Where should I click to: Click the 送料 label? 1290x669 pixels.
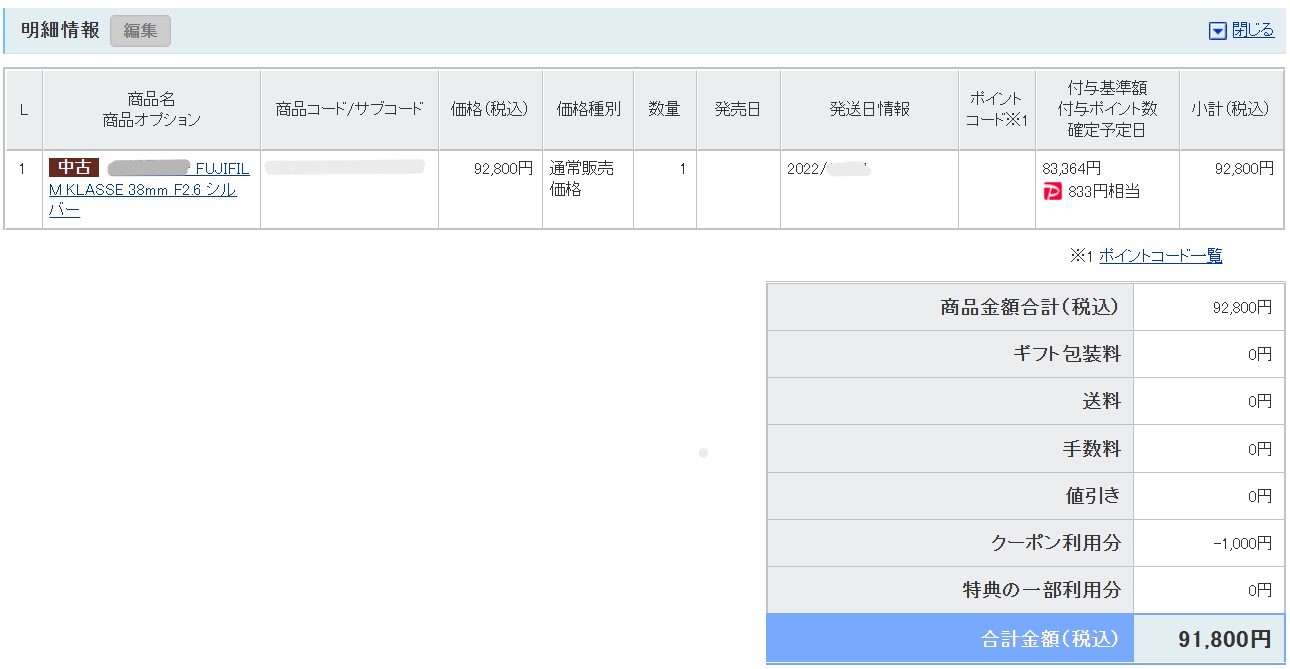tap(1102, 401)
